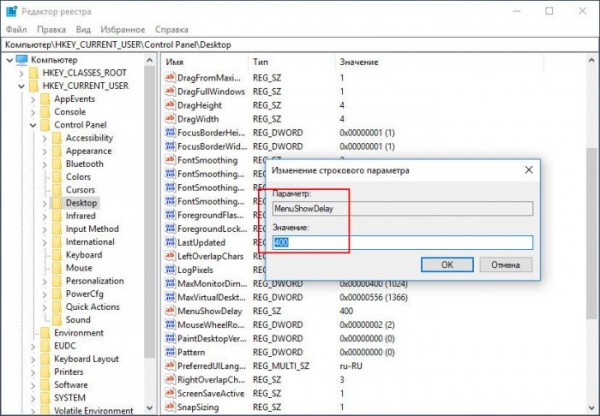Click the DWORD icon of LastUpdated
The width and height of the screenshot is (600, 416).
pyautogui.click(x=170, y=242)
